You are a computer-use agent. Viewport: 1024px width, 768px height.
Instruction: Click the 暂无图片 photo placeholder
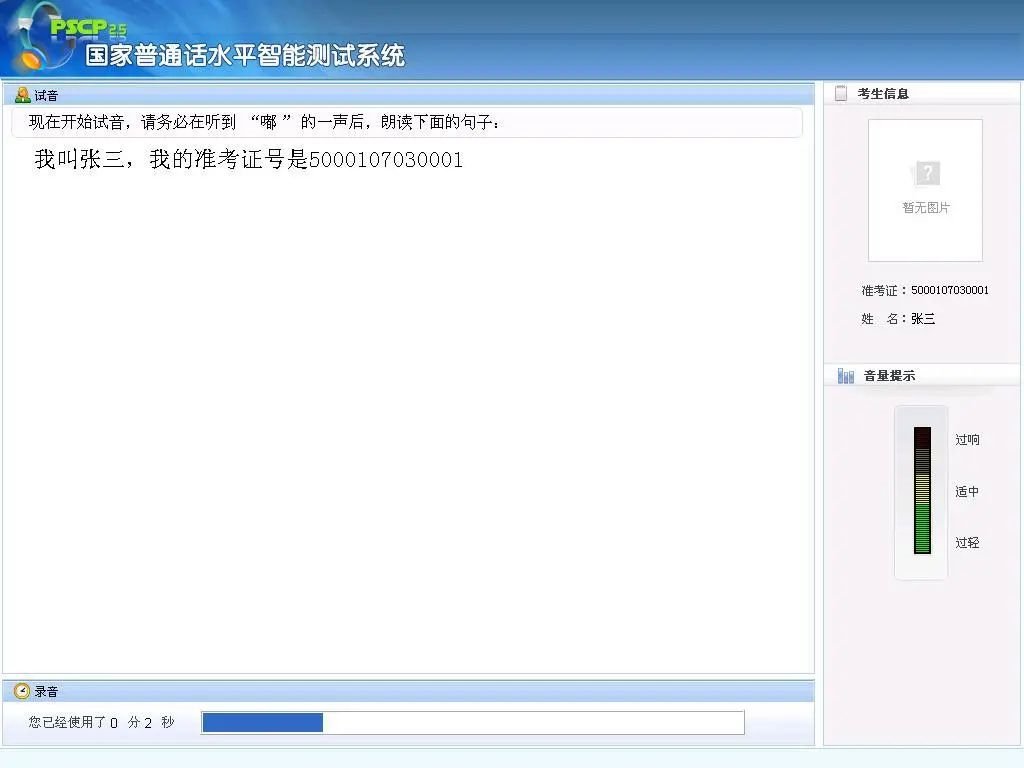point(925,191)
